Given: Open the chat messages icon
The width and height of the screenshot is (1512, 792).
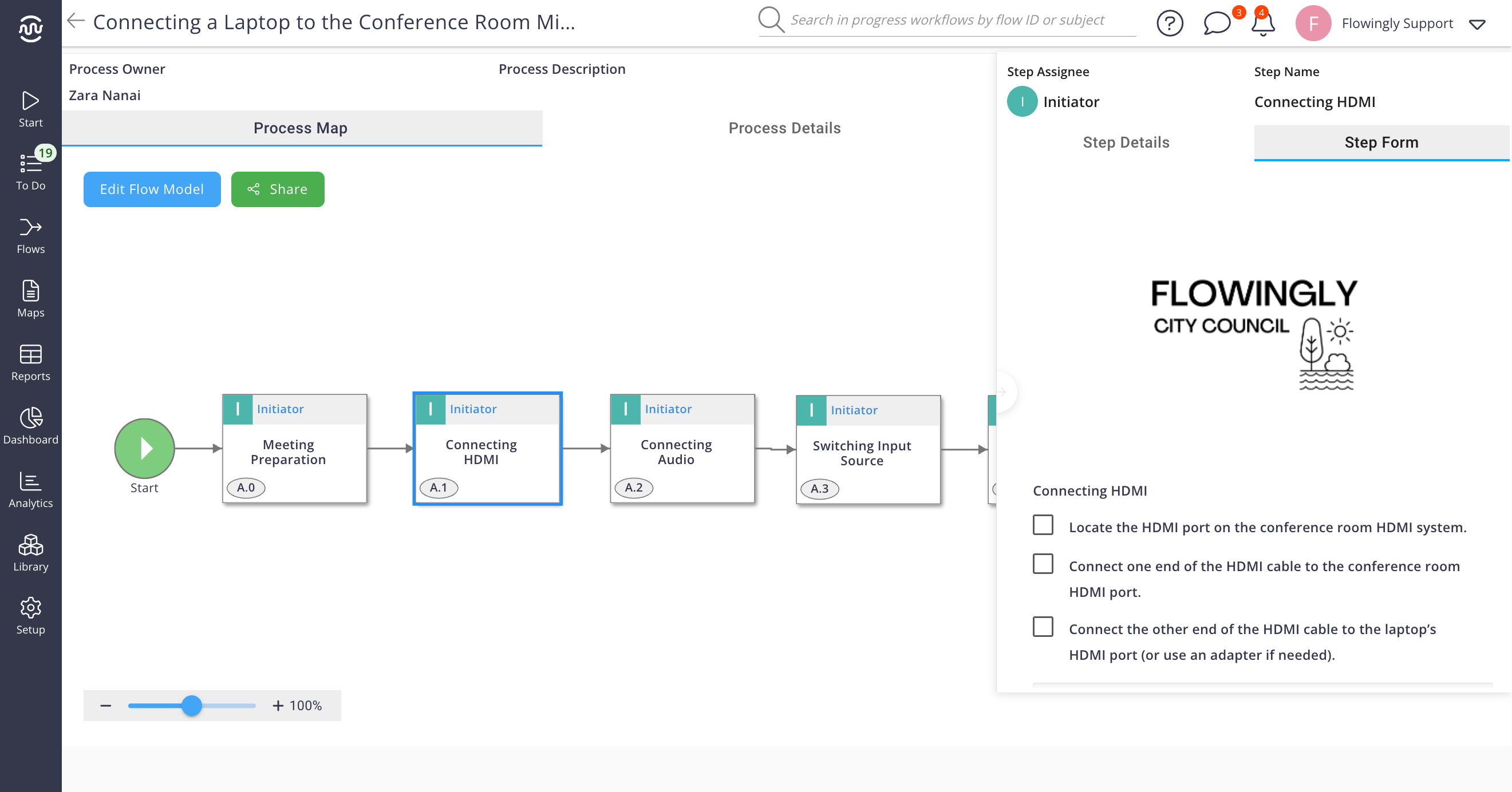Looking at the screenshot, I should click(1216, 23).
